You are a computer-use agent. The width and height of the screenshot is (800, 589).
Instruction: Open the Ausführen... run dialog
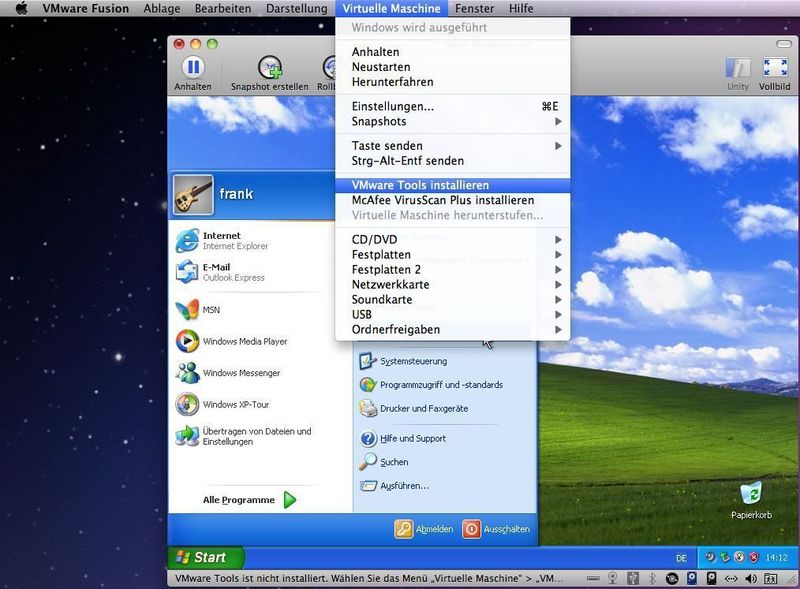(394, 485)
